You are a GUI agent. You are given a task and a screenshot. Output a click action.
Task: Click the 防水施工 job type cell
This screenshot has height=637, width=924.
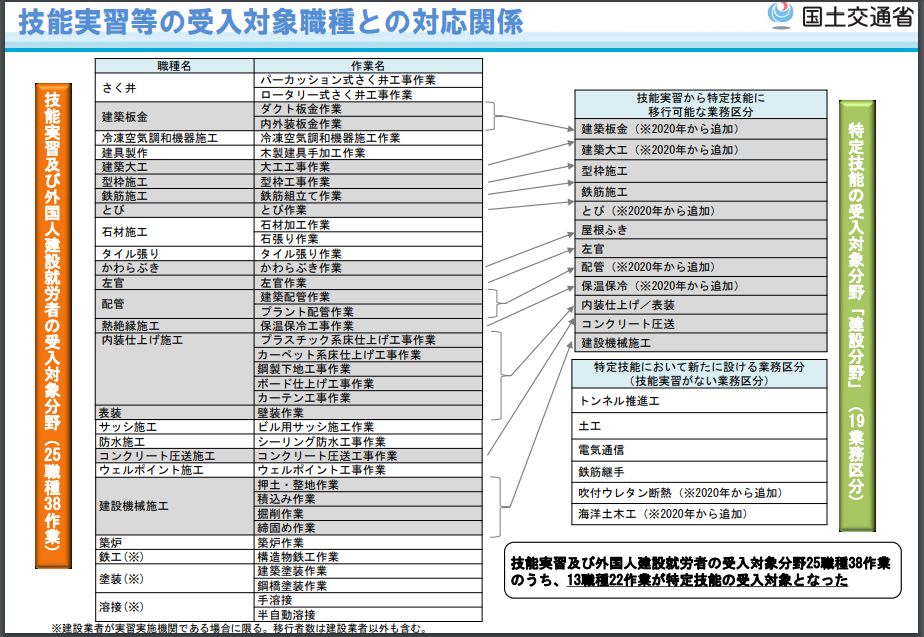click(x=174, y=441)
